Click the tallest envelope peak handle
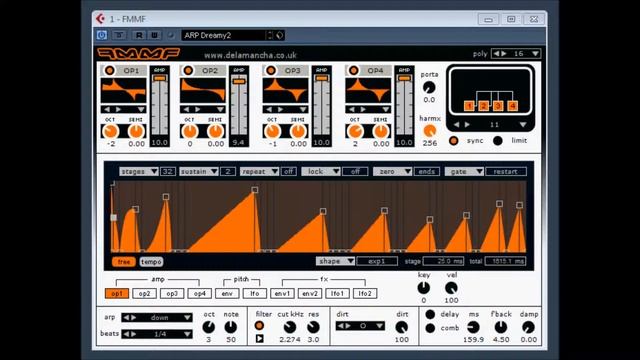This screenshot has height=360, width=640. click(x=255, y=190)
